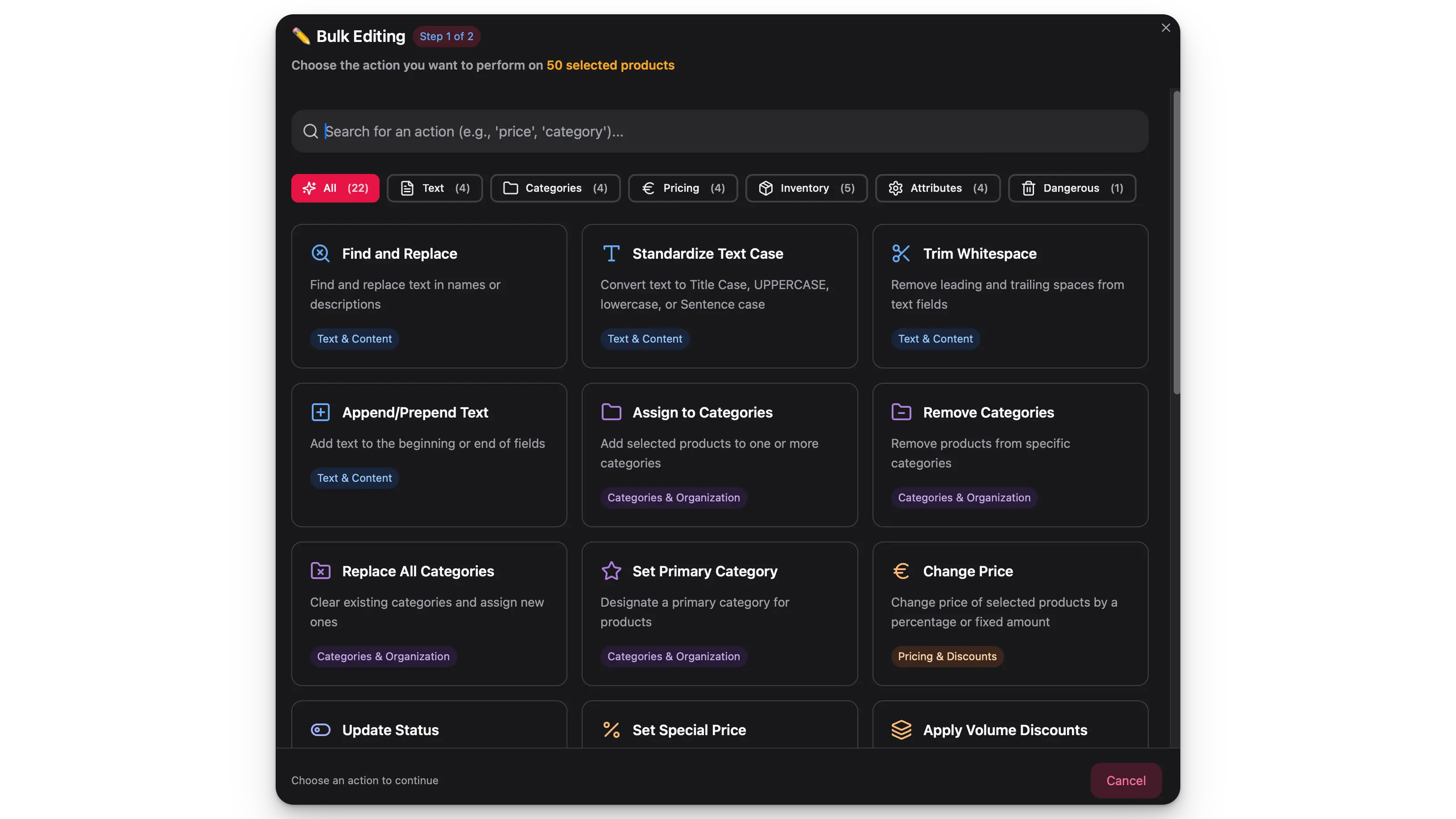Click the Remove Categories folder-minus icon
Image resolution: width=1456 pixels, height=819 pixels.
pyautogui.click(x=901, y=412)
